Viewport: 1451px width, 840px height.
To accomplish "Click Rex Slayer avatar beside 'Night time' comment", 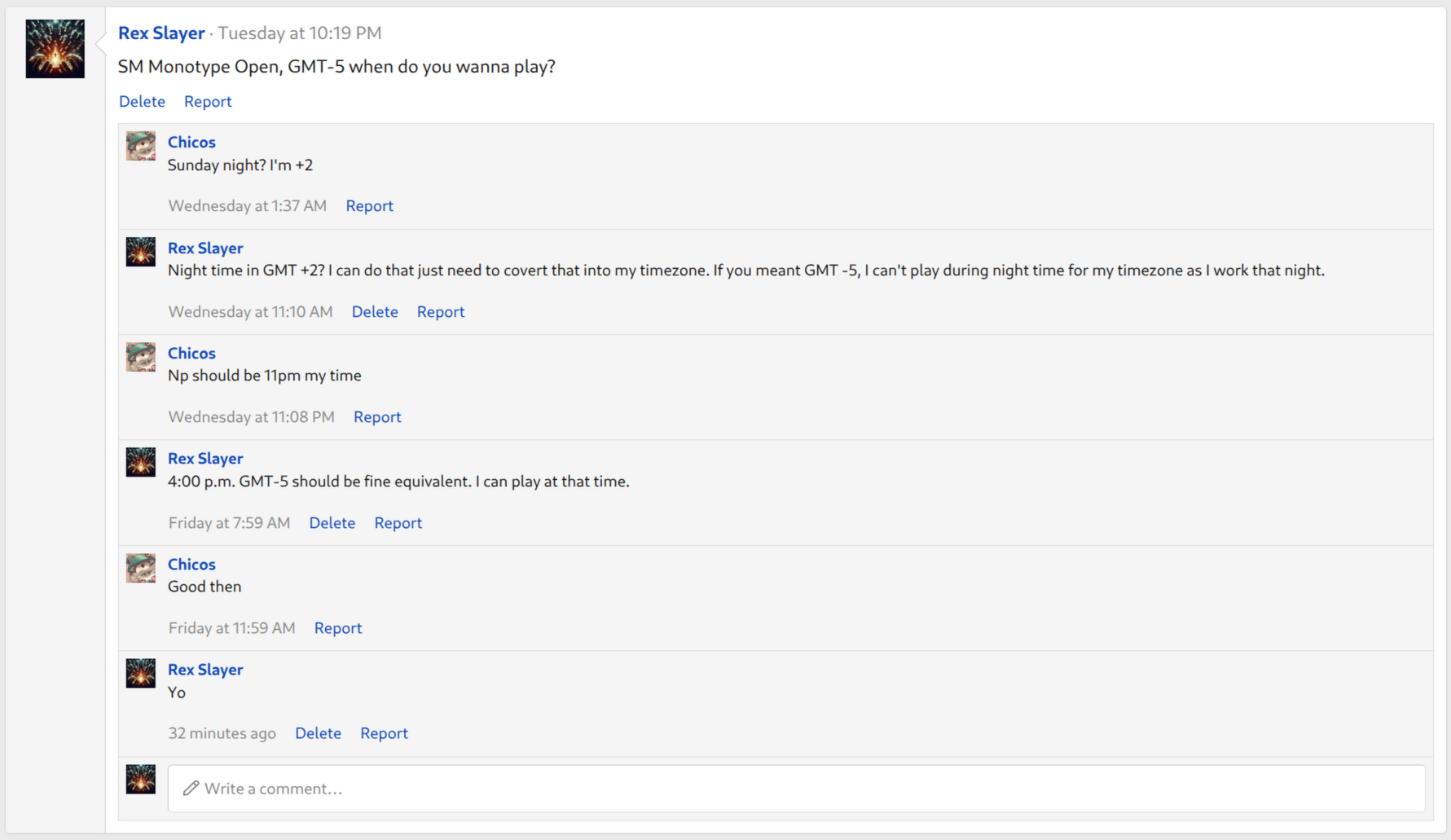I will 141,252.
